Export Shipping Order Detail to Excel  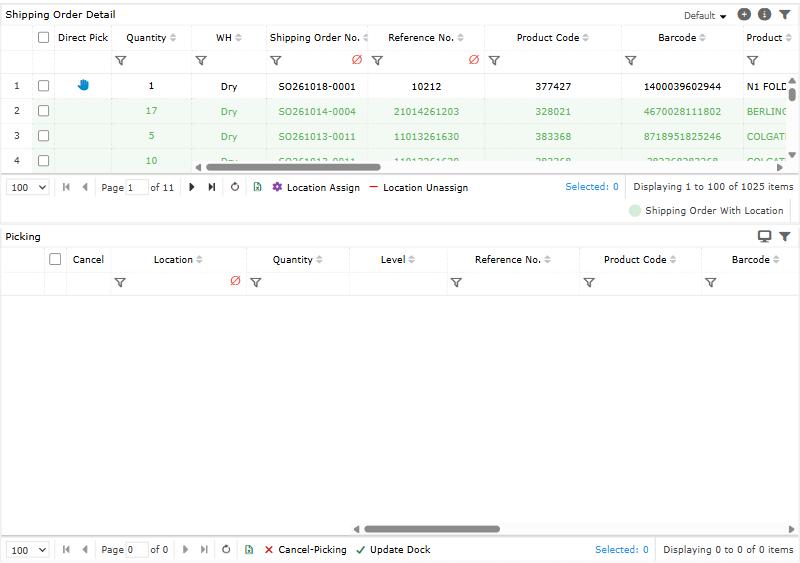(258, 187)
